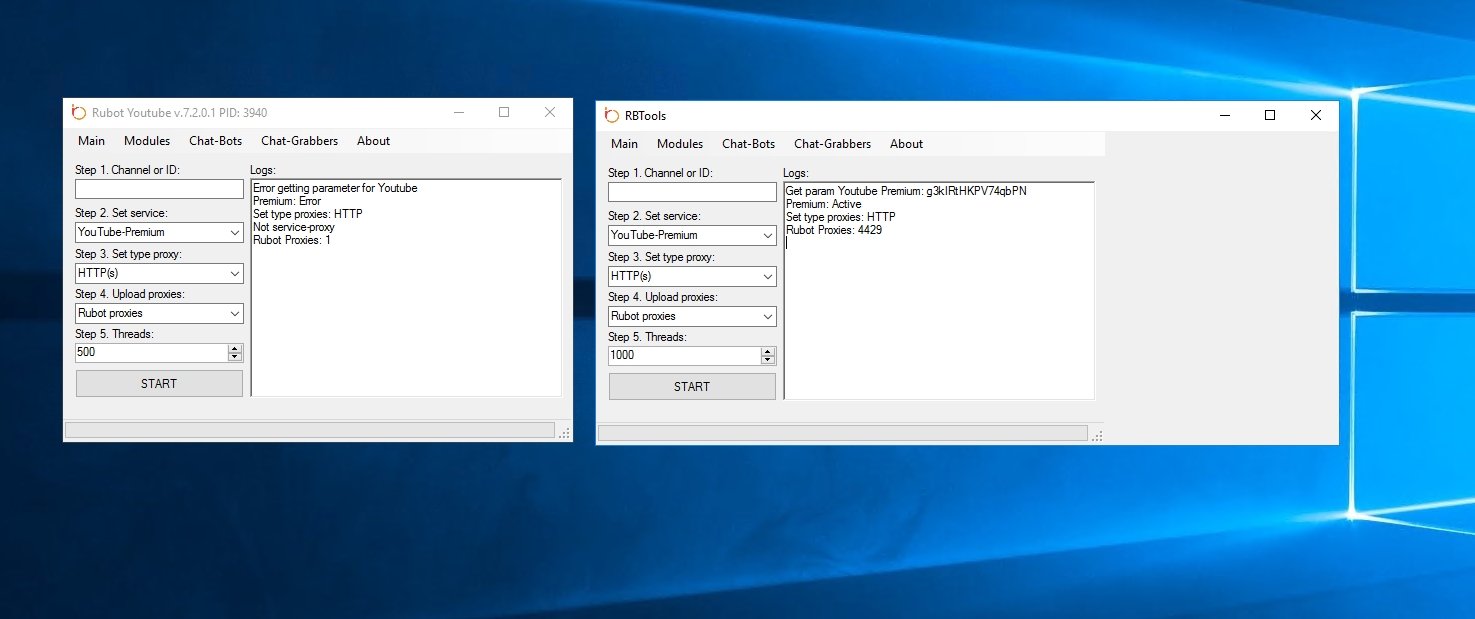The width and height of the screenshot is (1475, 619).
Task: Click resize grip in RBTools window
Action: pyautogui.click(x=1097, y=435)
